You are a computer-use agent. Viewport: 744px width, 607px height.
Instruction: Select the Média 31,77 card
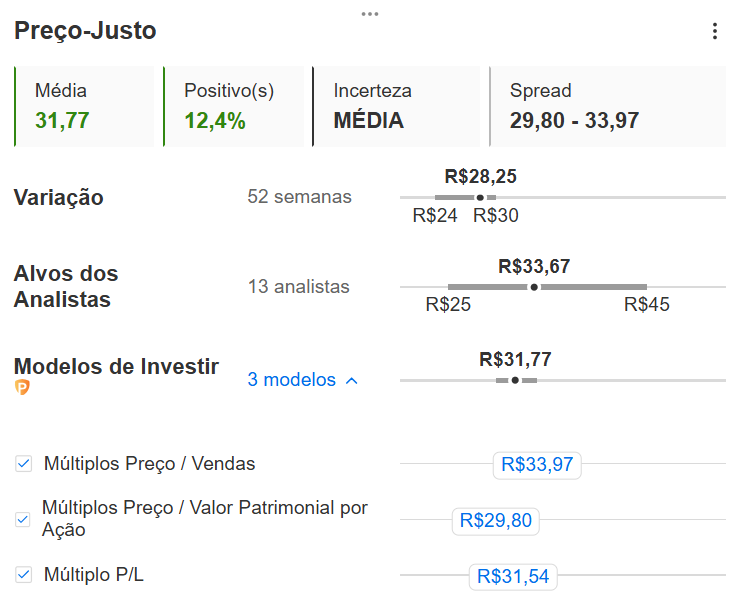click(84, 106)
